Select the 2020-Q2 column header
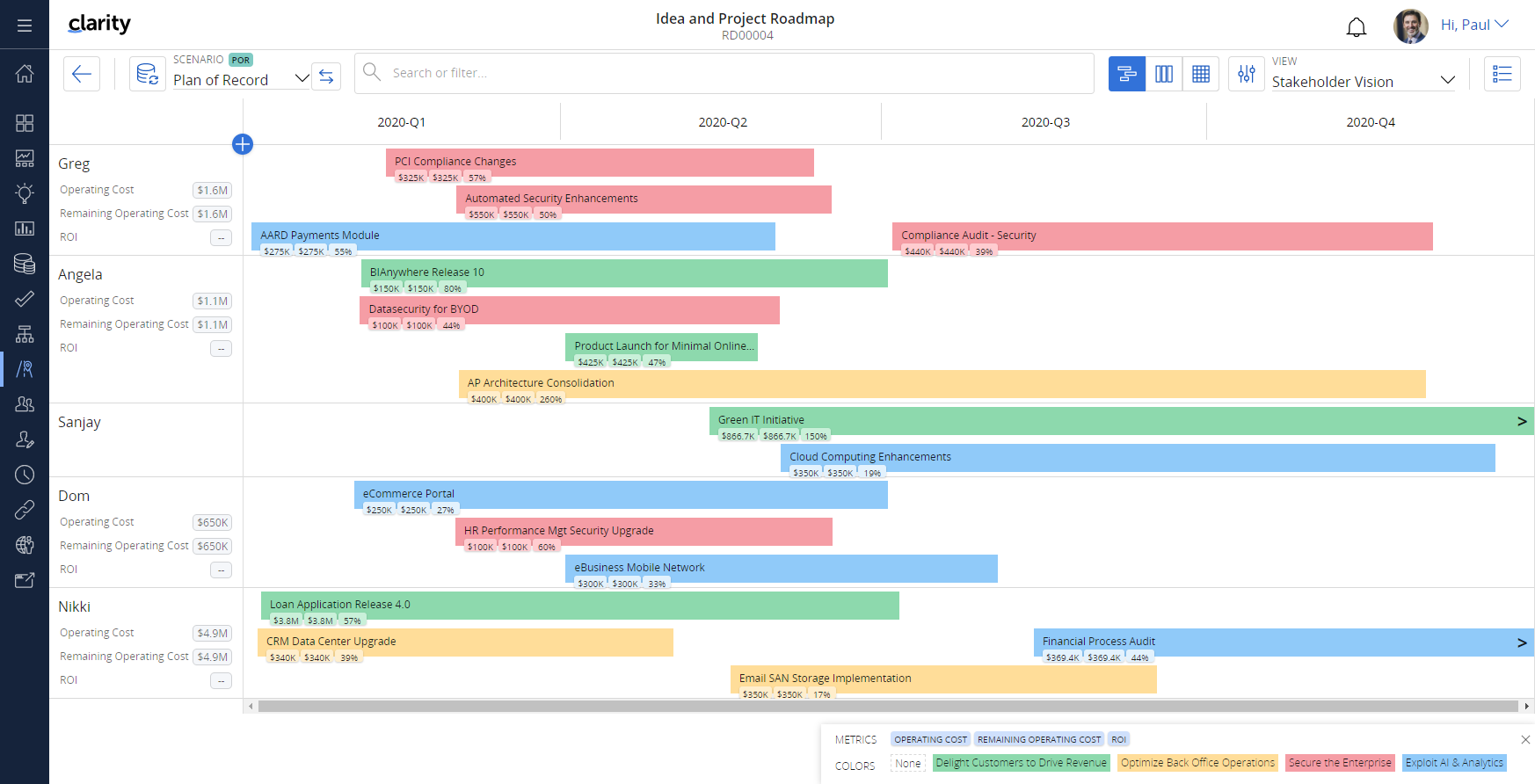Screen dimensions: 1535x784 point(723,122)
